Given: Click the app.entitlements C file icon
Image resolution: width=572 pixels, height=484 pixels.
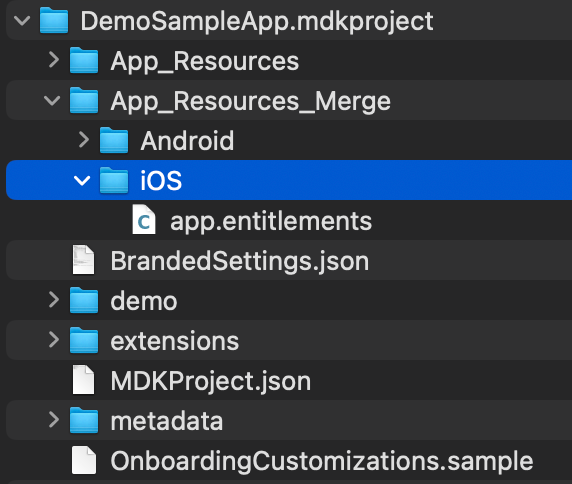Looking at the screenshot, I should (x=144, y=220).
